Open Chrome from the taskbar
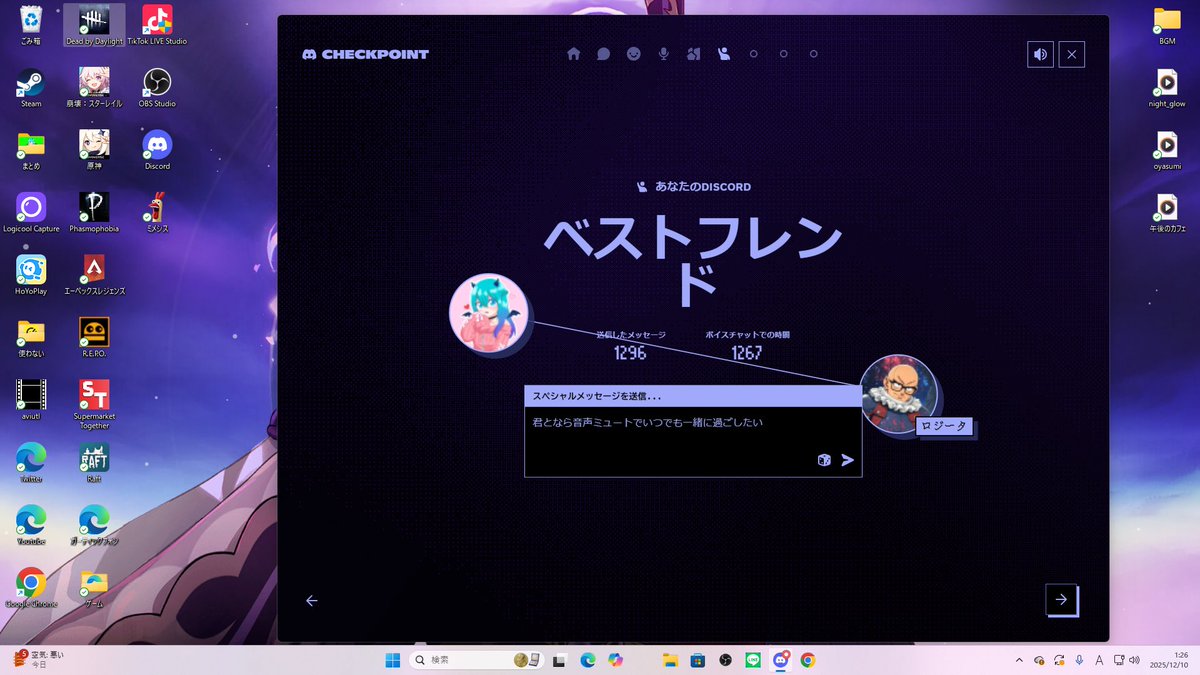The height and width of the screenshot is (675, 1200). coord(808,660)
